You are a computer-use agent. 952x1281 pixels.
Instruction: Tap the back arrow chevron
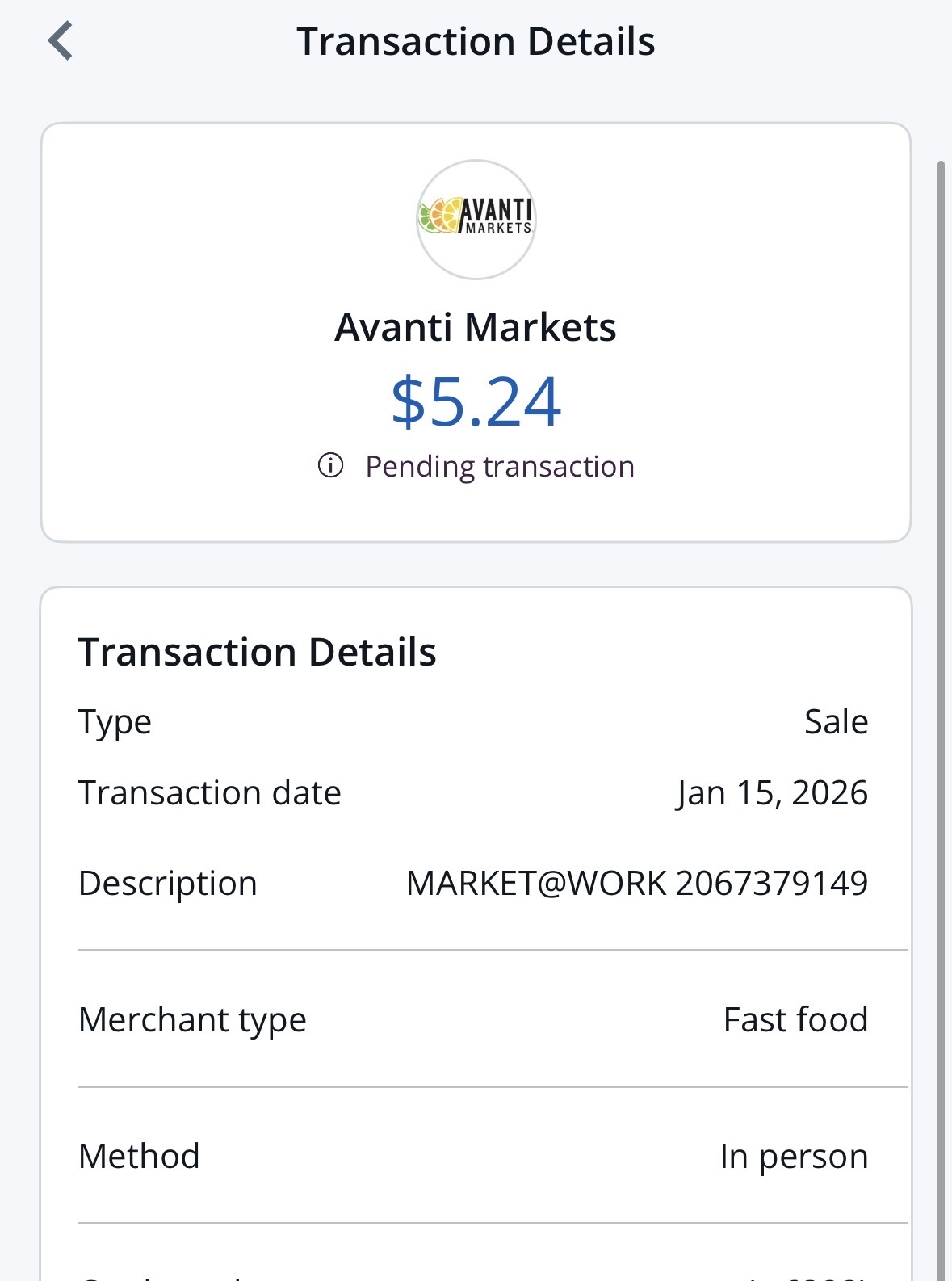[x=61, y=41]
